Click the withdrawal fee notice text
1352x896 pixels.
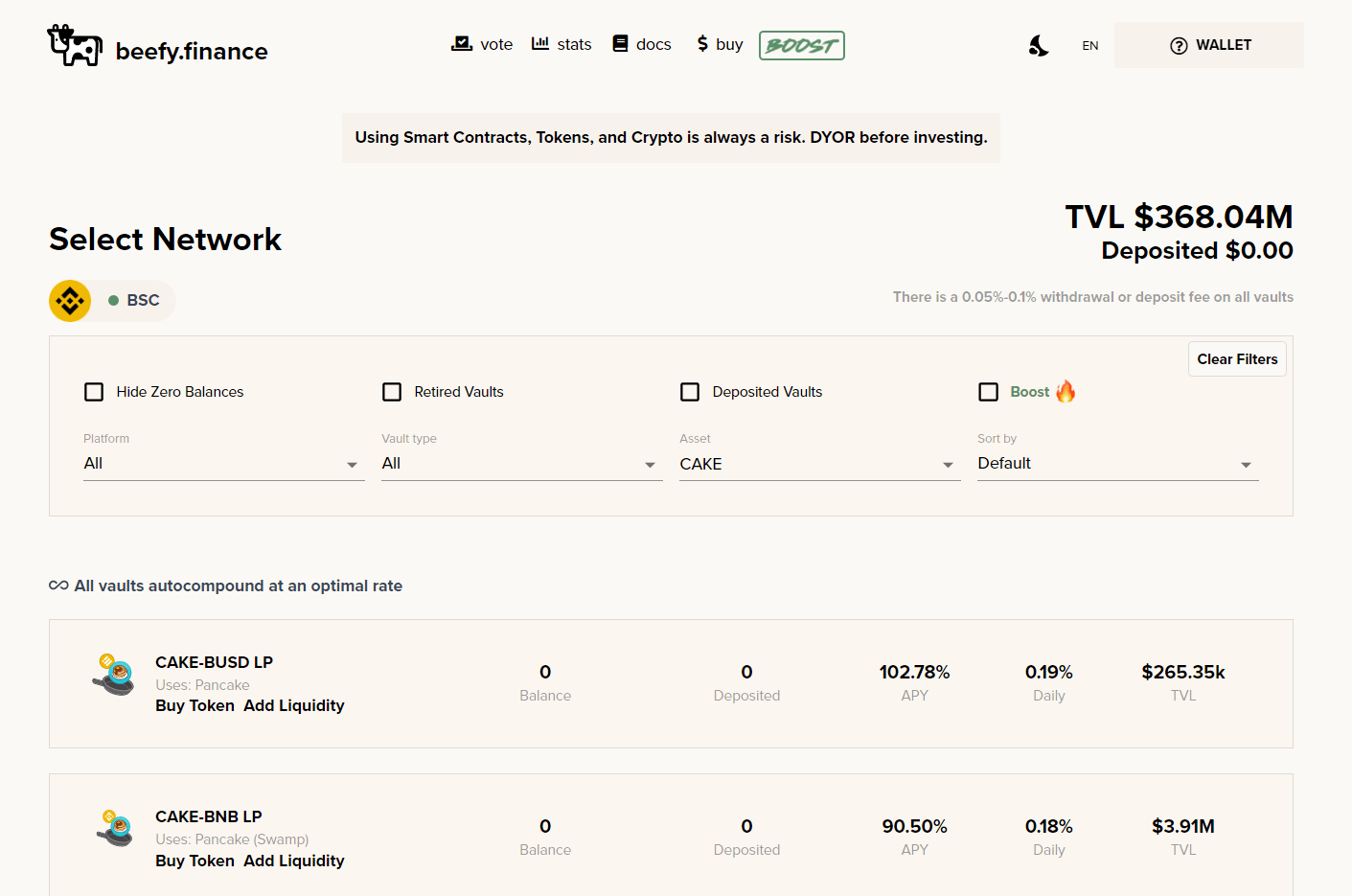click(x=1093, y=297)
